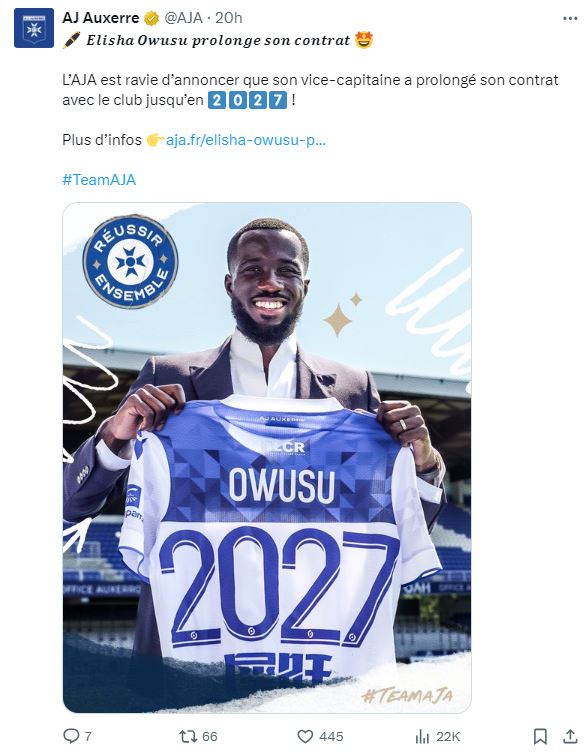Visit the @AJA handle link
Image resolution: width=586 pixels, height=755 pixels.
(x=183, y=18)
